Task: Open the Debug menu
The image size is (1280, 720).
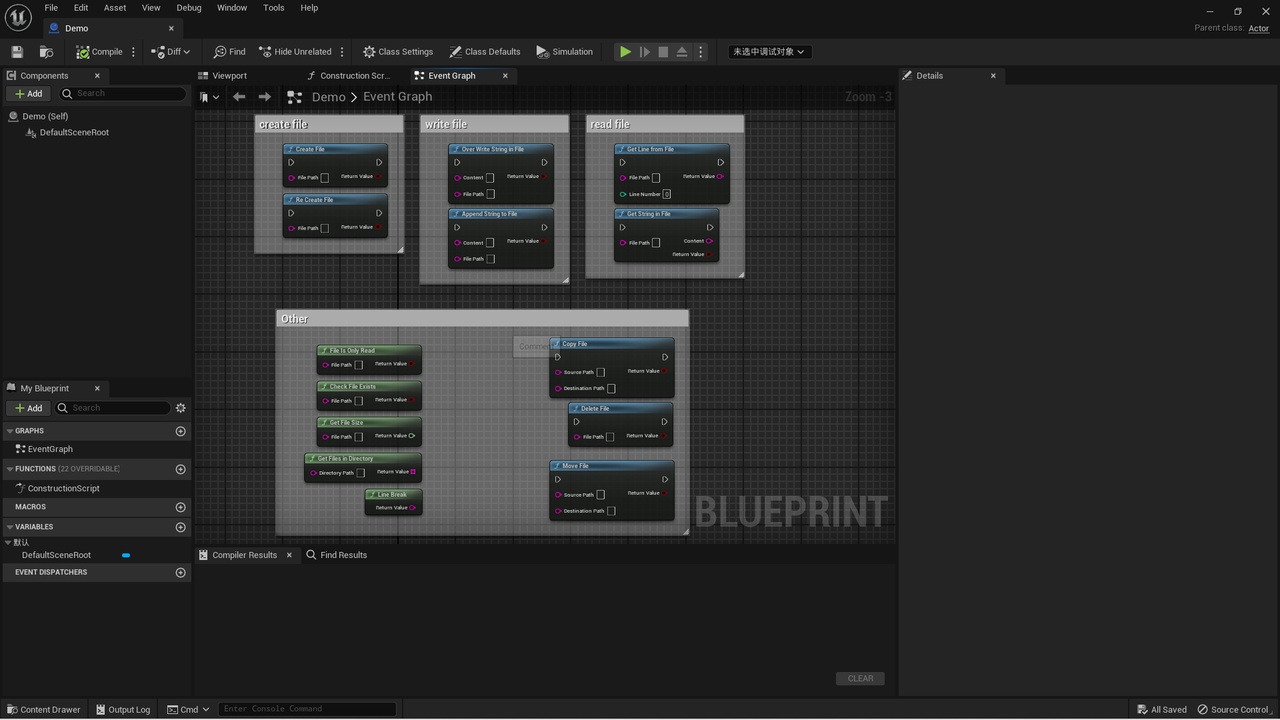Action: pos(189,8)
